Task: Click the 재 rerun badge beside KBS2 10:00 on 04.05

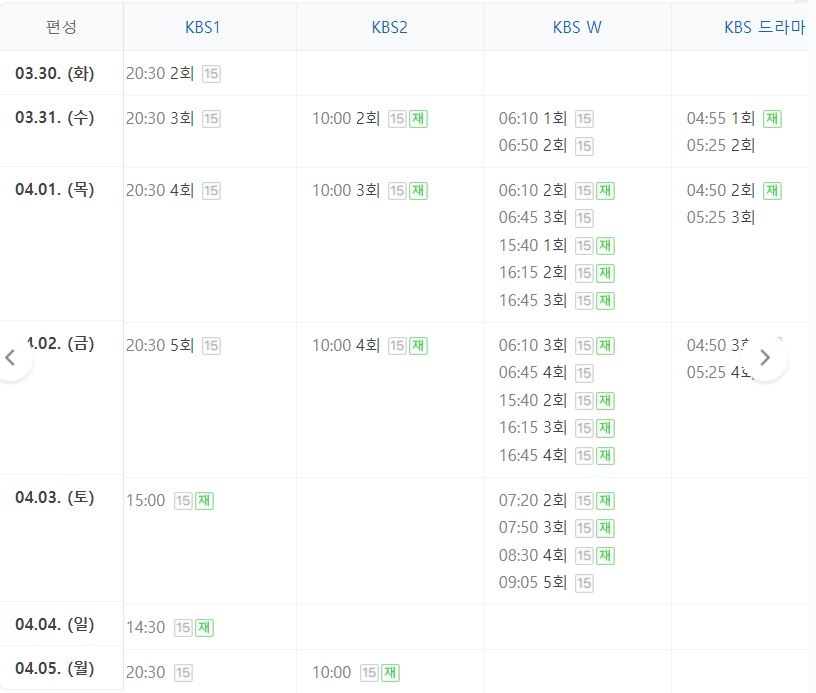Action: click(x=390, y=673)
